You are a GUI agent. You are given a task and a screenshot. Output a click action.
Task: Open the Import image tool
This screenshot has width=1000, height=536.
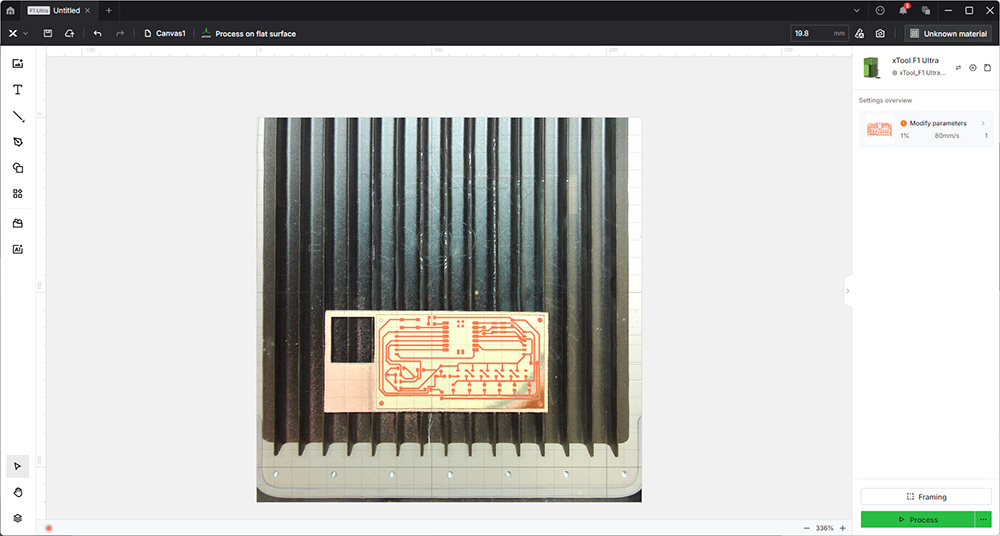tap(18, 63)
